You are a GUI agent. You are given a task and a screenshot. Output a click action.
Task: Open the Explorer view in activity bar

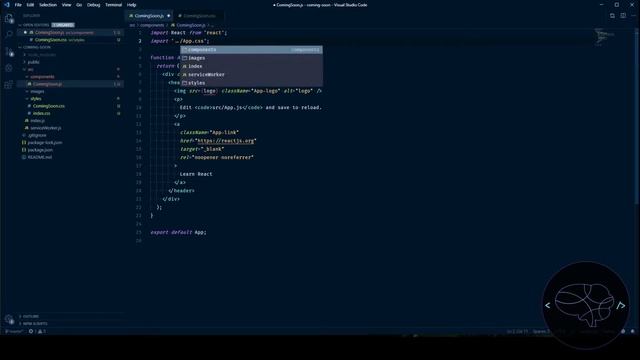(9, 18)
